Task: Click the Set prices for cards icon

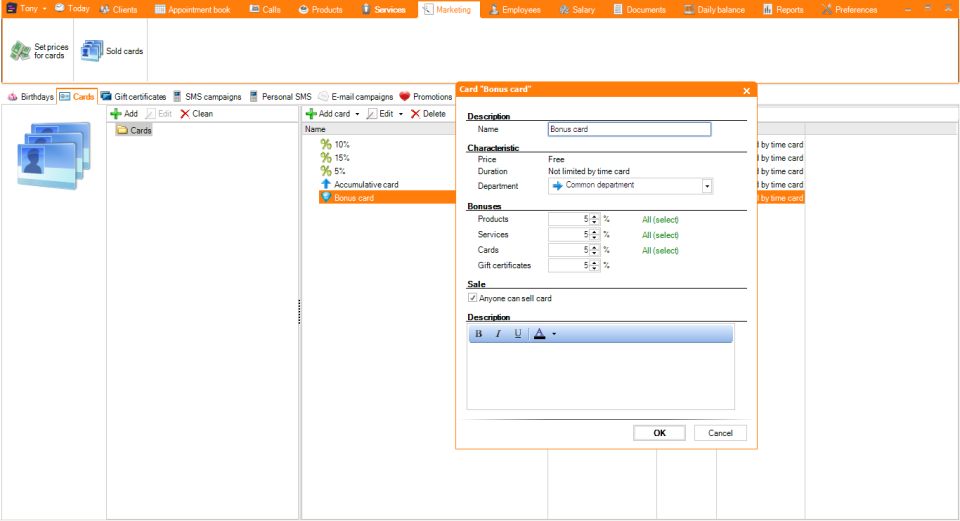Action: [21, 50]
